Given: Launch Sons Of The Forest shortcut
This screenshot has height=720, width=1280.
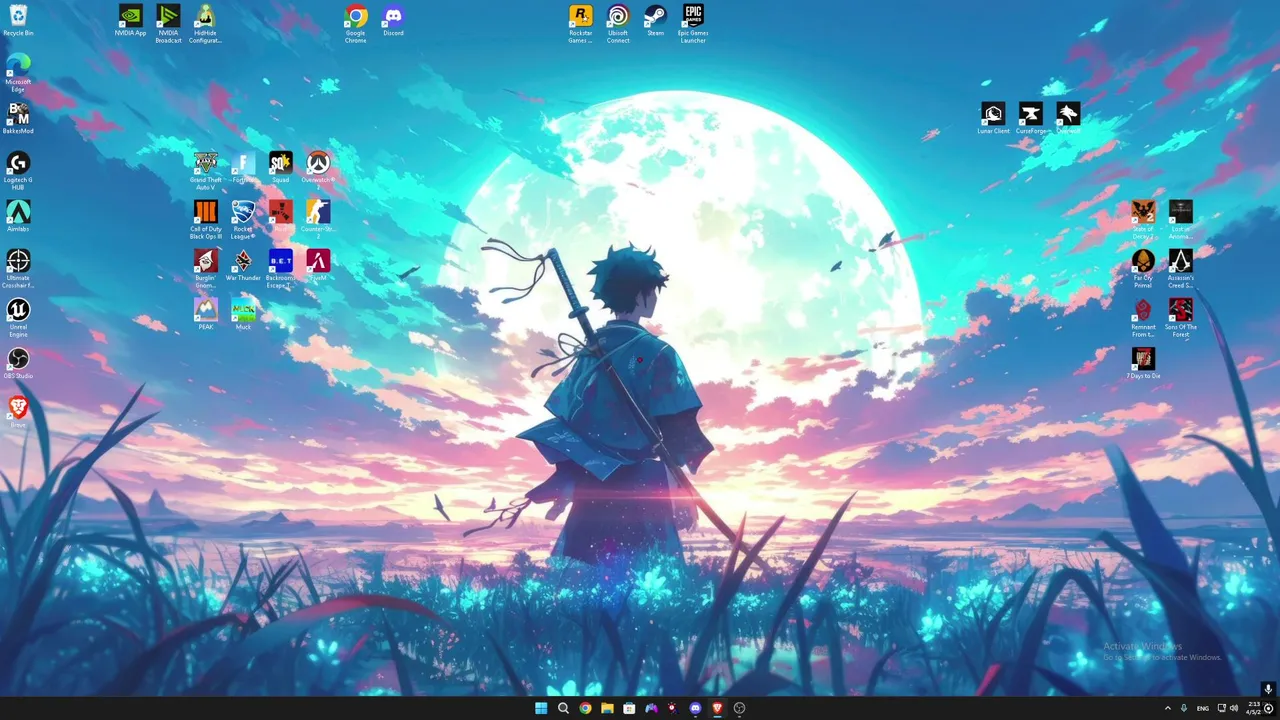Looking at the screenshot, I should click(1181, 317).
